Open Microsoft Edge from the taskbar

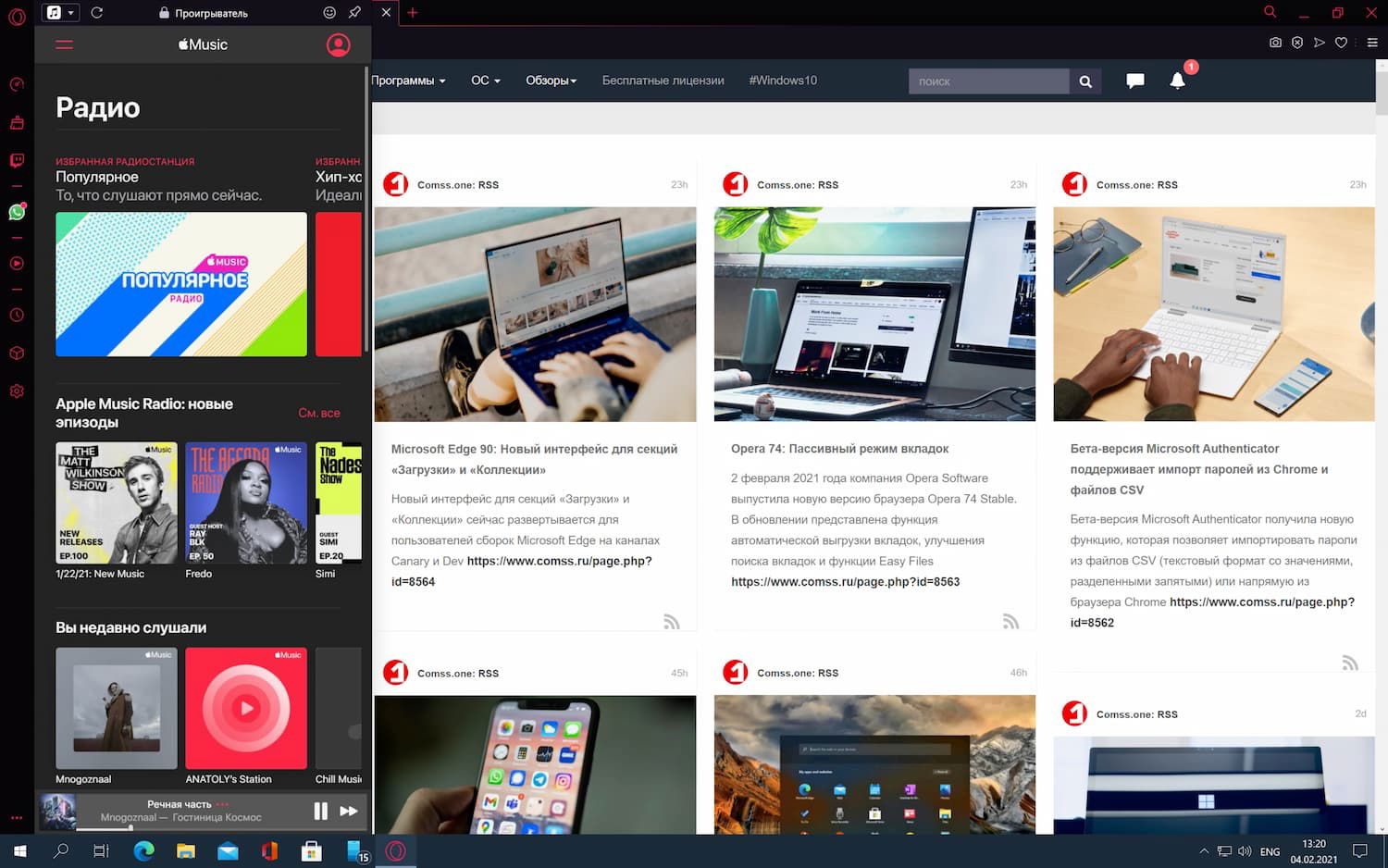tap(143, 851)
